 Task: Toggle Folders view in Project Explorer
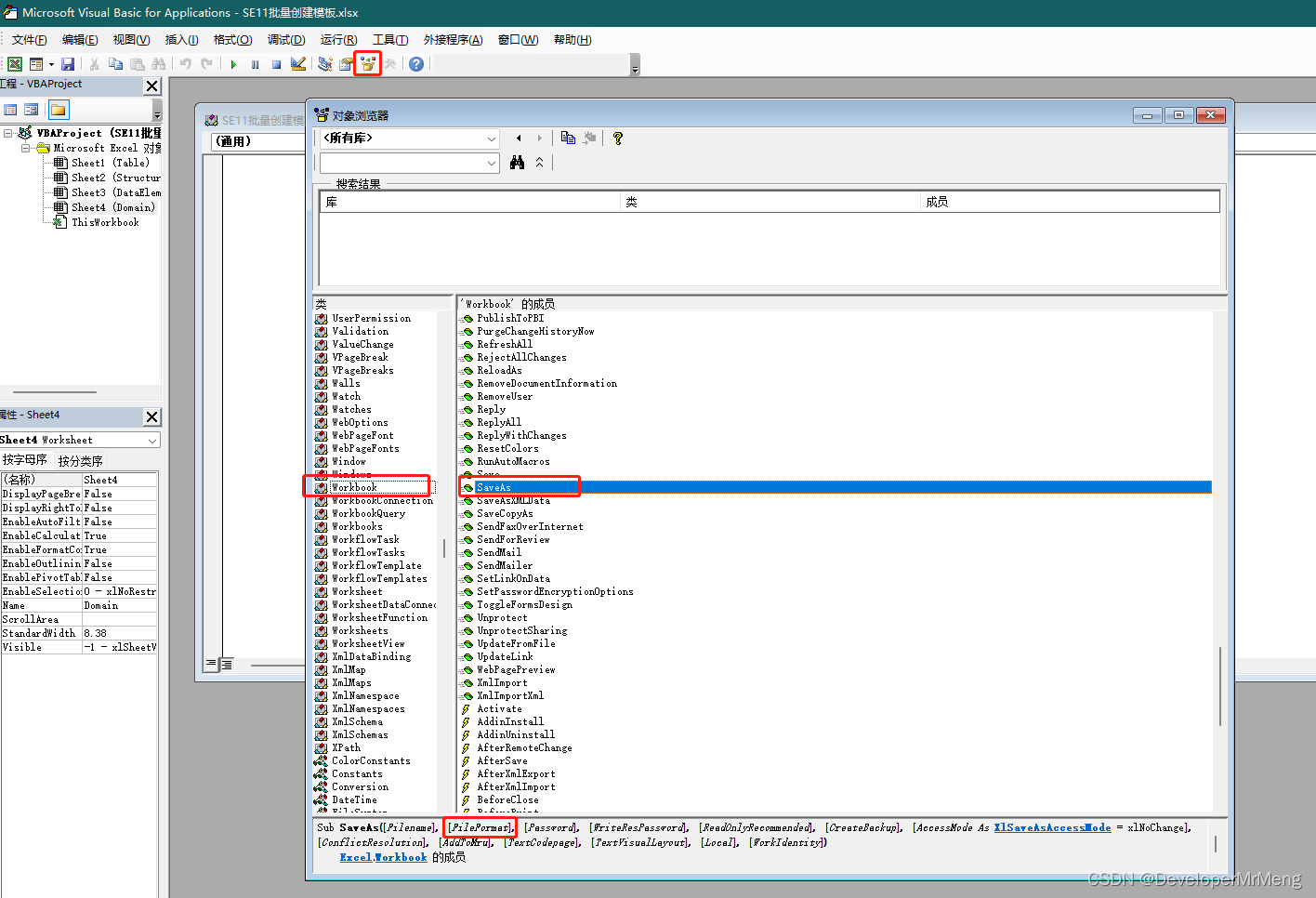[59, 109]
